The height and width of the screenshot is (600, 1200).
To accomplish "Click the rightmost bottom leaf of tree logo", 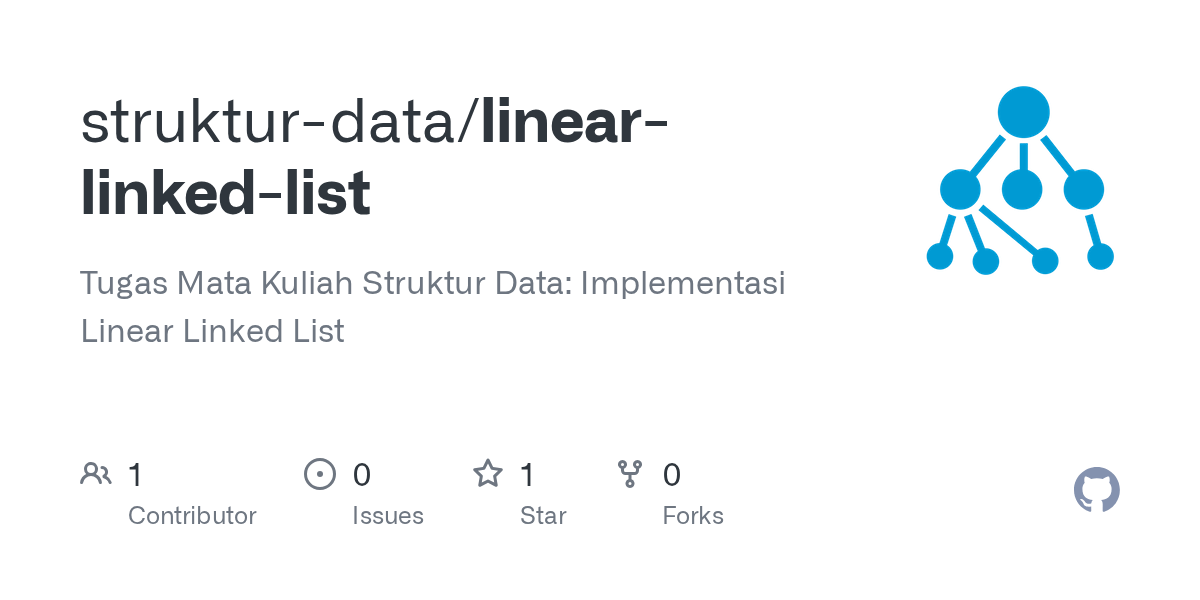I will pos(1100,256).
